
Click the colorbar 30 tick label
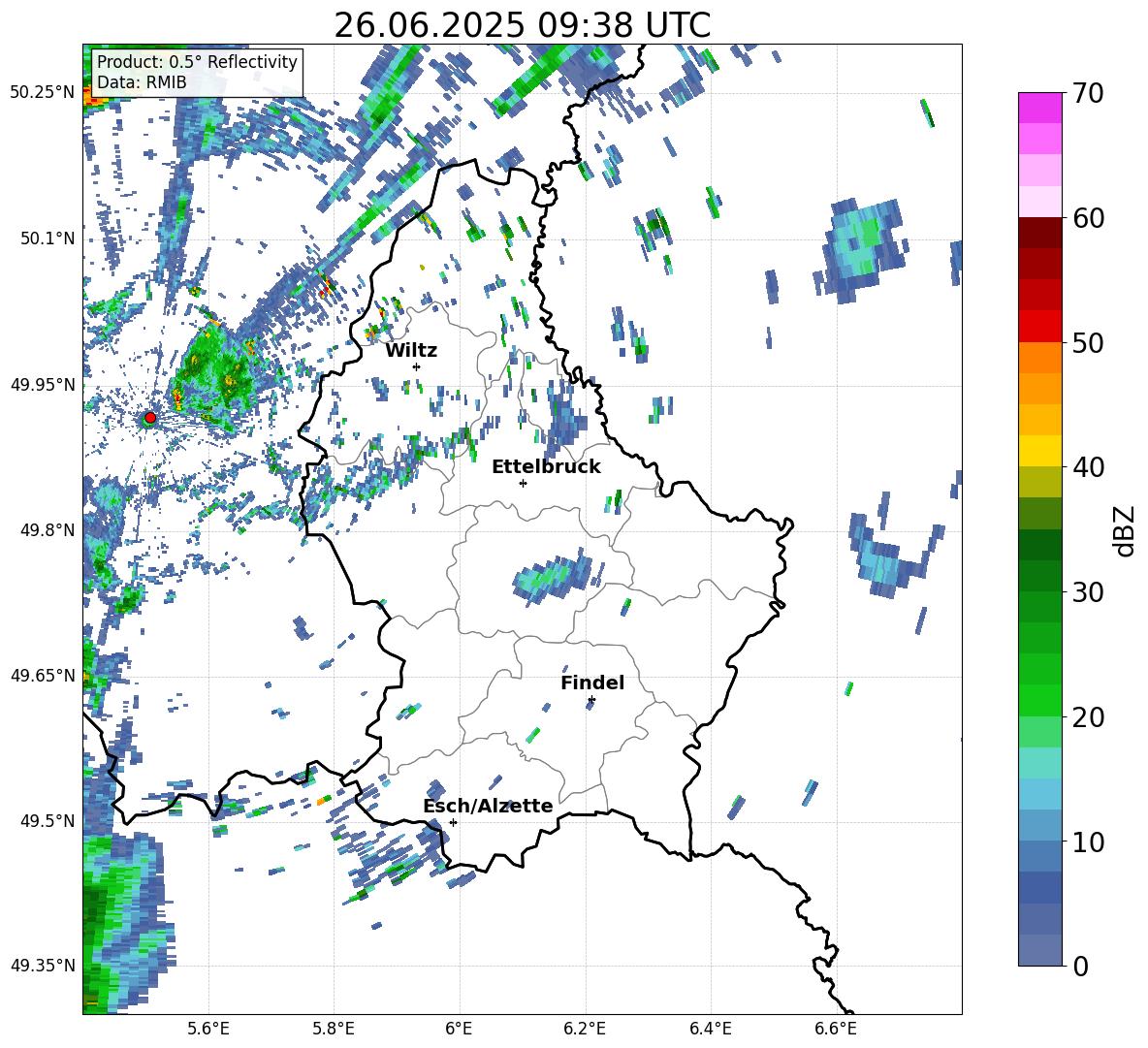tap(1088, 591)
